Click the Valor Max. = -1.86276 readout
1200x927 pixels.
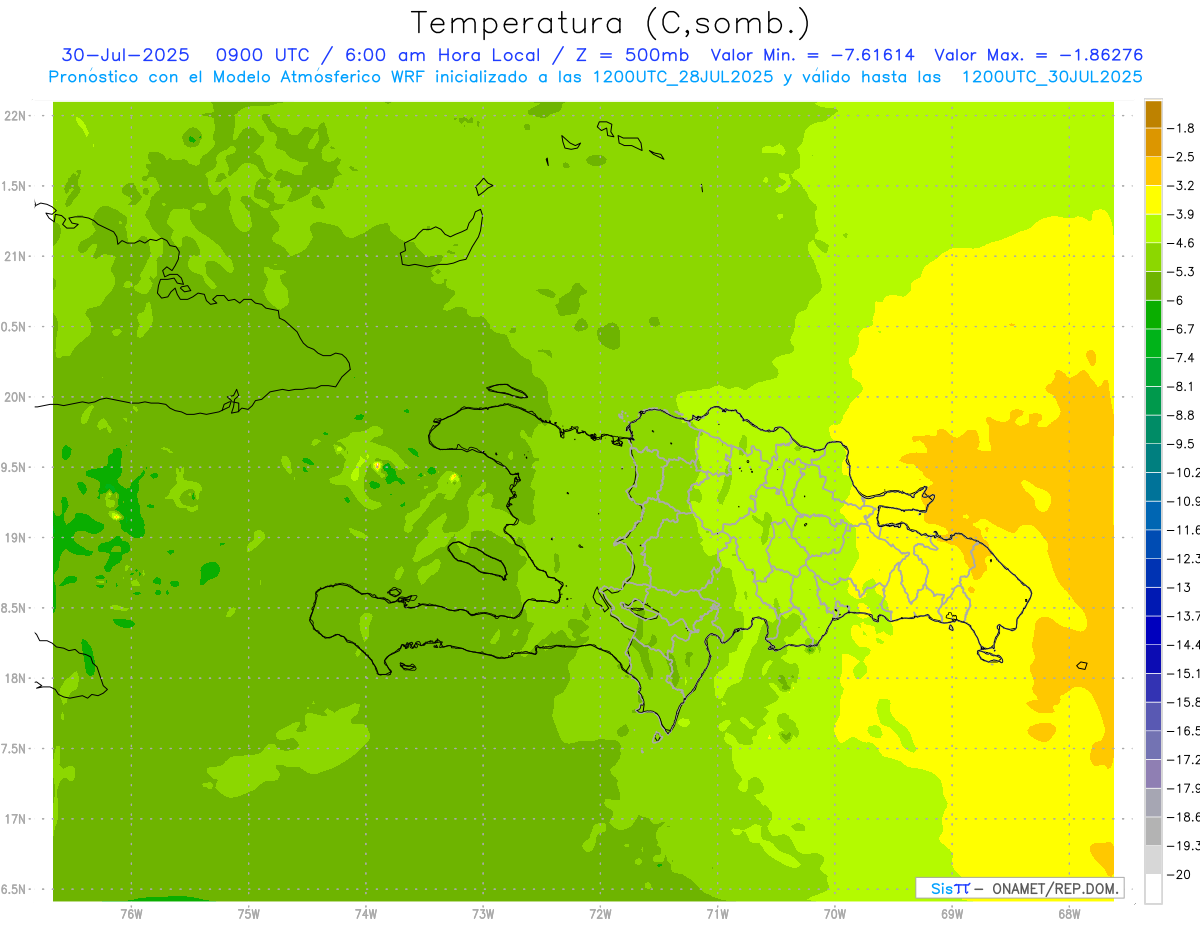click(x=1038, y=55)
